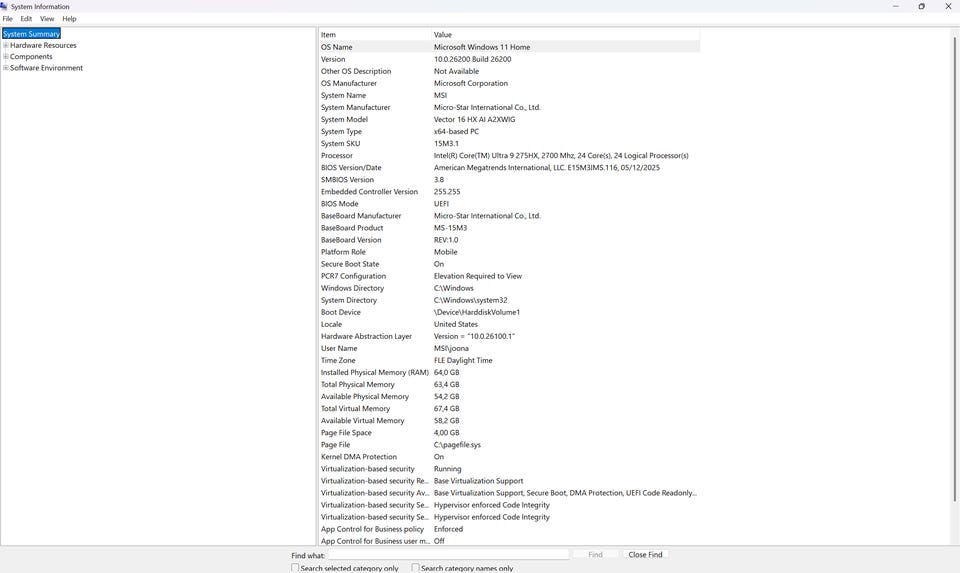Select the System Type row
The width and height of the screenshot is (960, 573).
point(509,132)
